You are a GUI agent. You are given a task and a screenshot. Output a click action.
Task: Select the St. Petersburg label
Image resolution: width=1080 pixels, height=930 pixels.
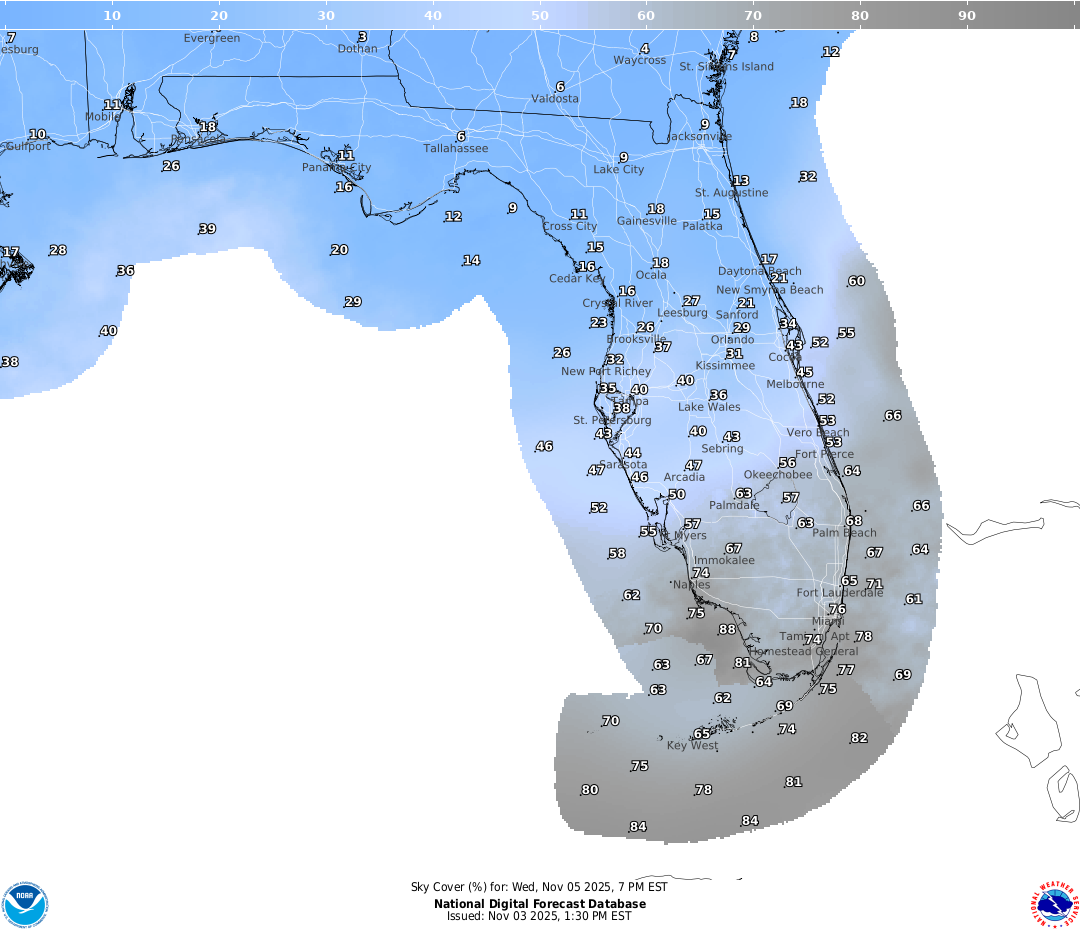click(612, 420)
